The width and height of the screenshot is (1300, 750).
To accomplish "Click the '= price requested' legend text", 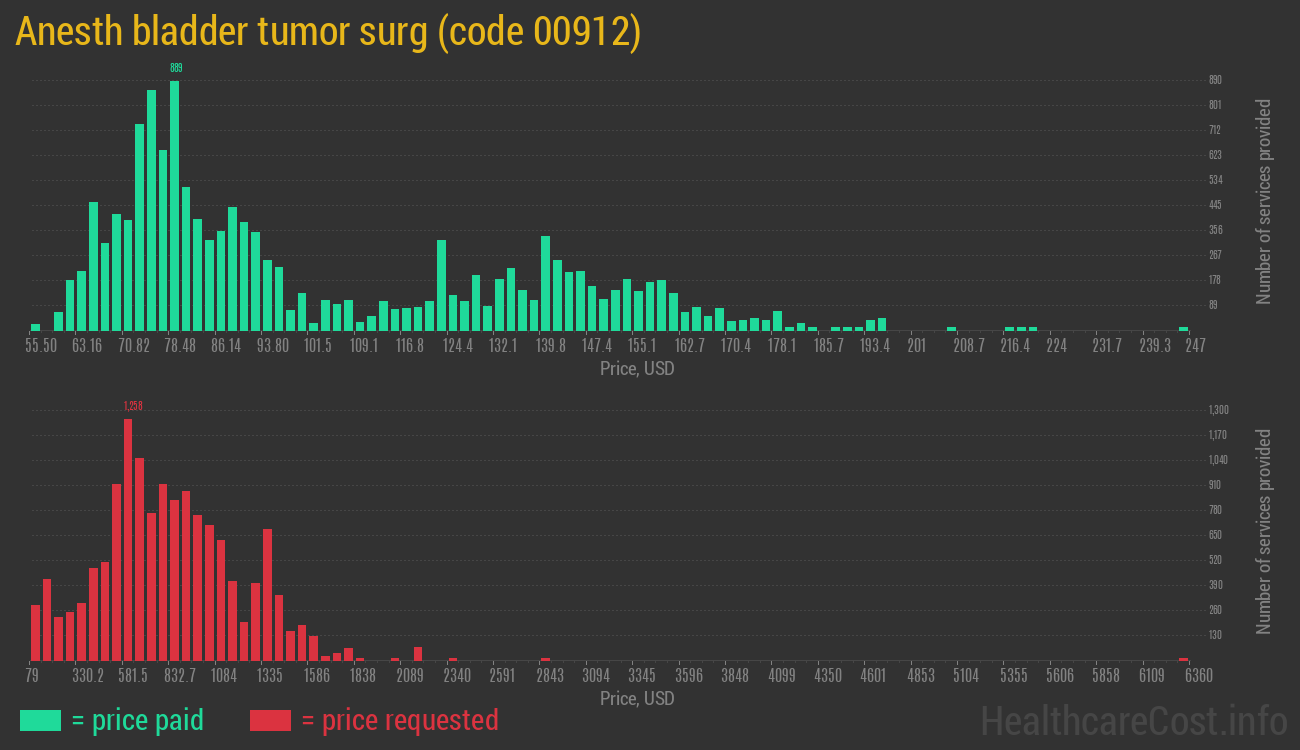I will coord(399,720).
